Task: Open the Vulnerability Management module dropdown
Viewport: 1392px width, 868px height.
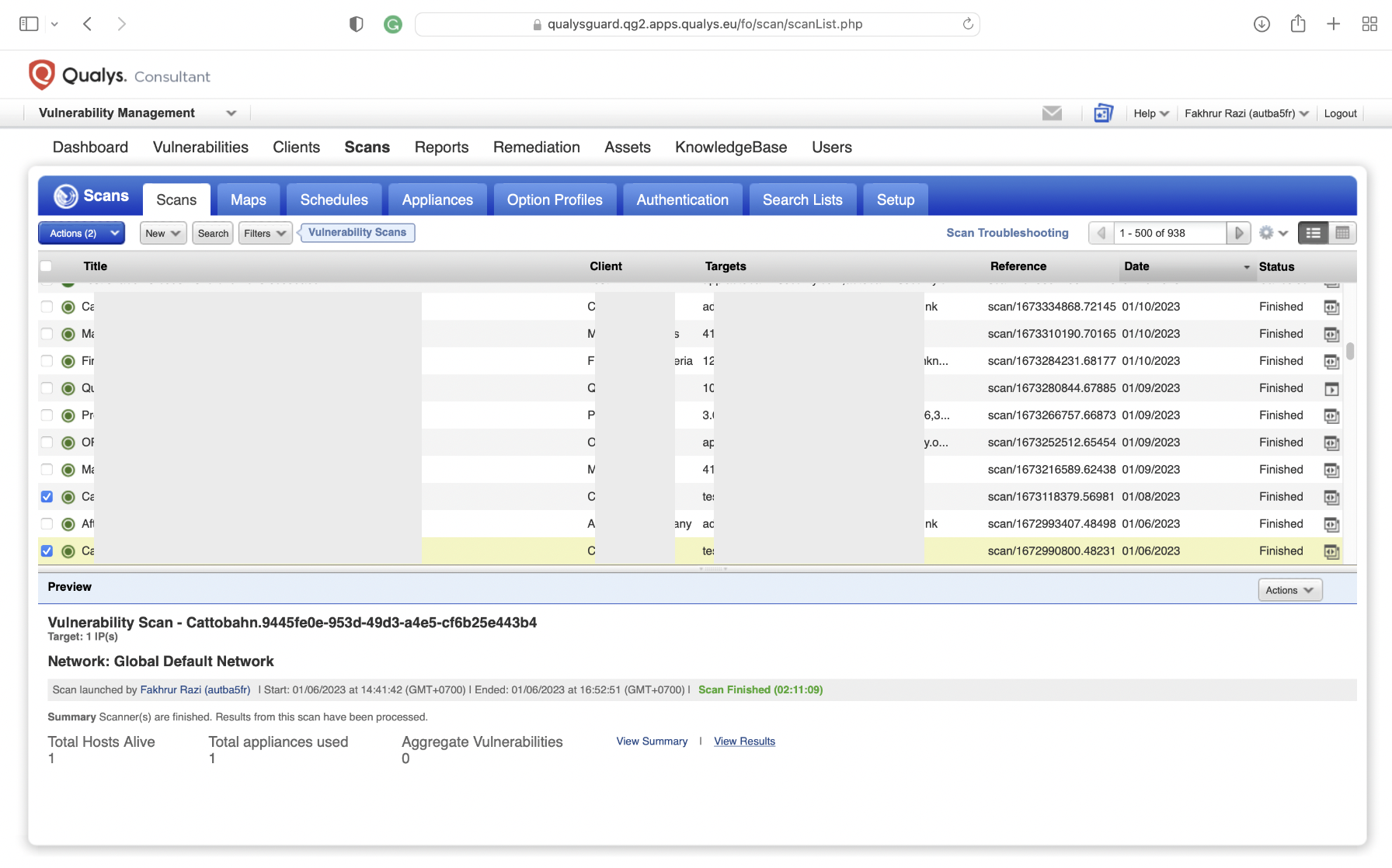Action: tap(137, 113)
